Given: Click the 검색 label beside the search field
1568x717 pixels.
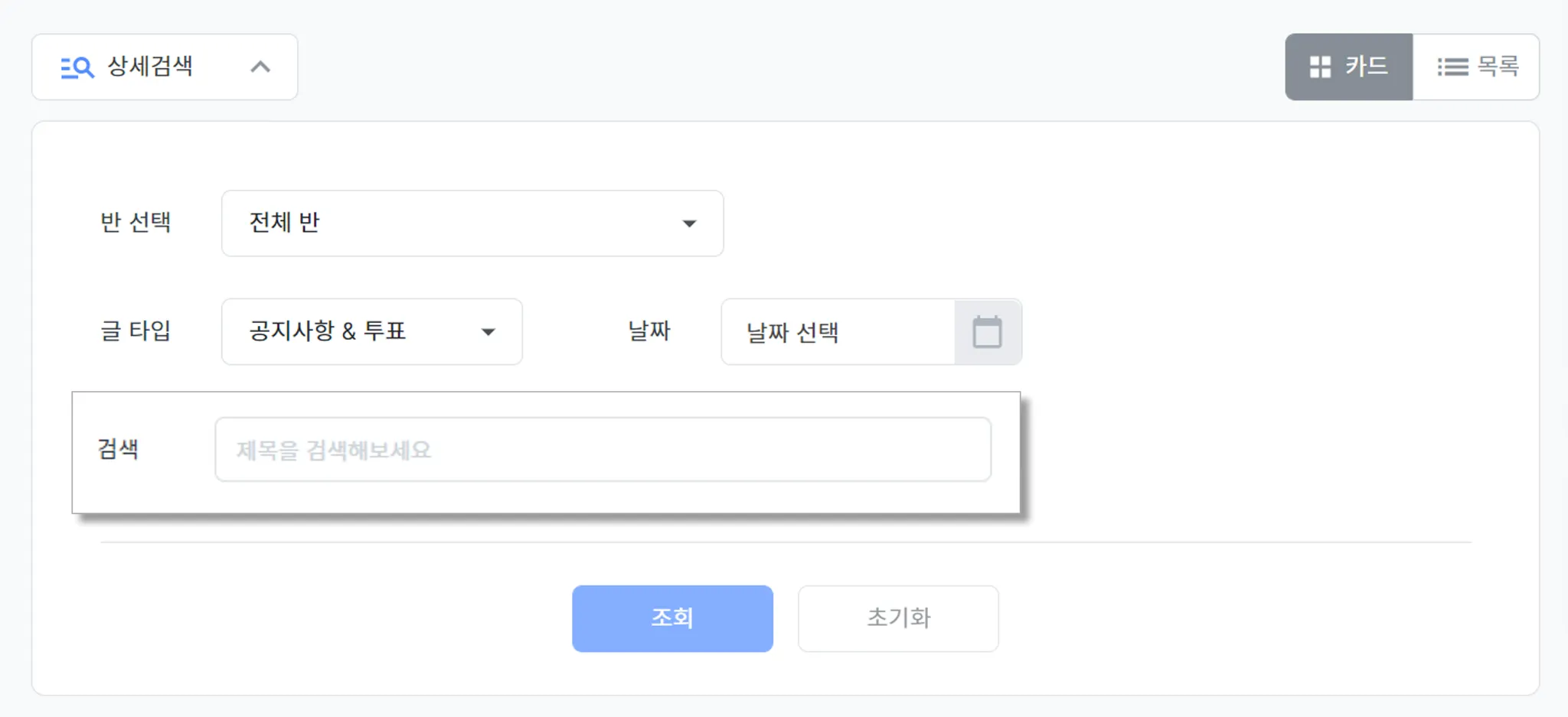Looking at the screenshot, I should pyautogui.click(x=118, y=449).
